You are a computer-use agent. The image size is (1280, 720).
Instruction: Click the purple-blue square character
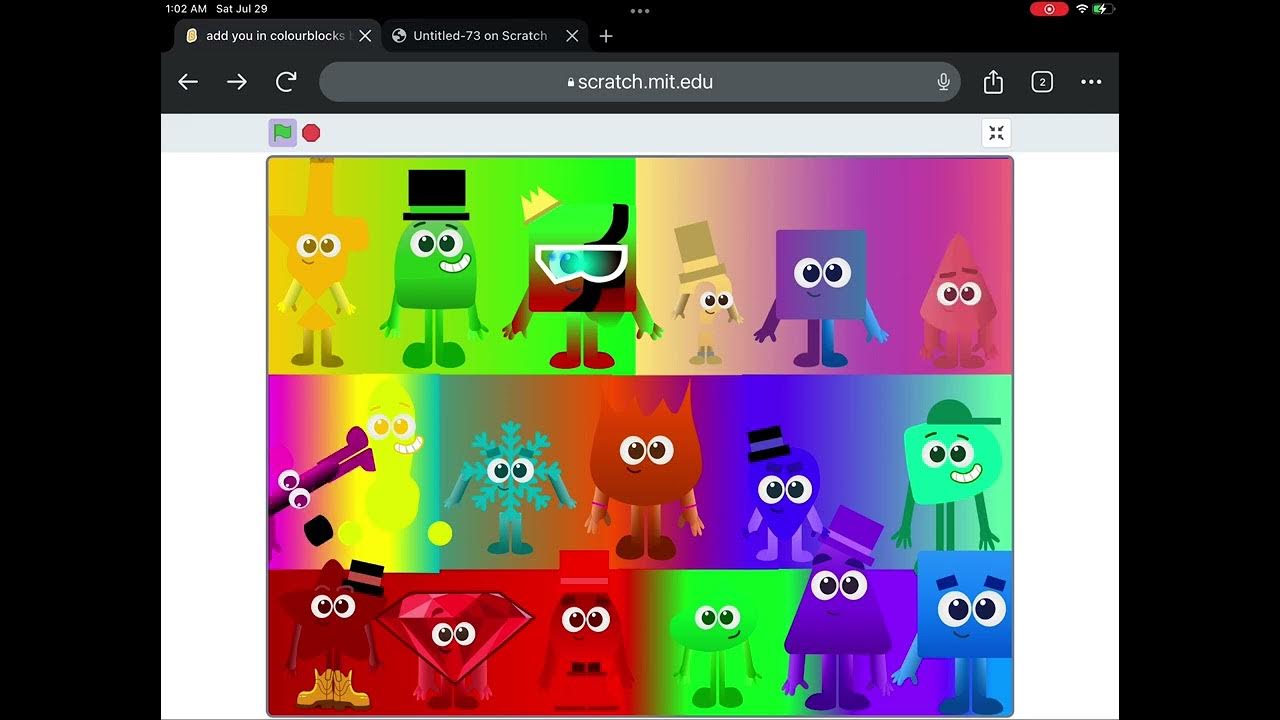point(821,298)
